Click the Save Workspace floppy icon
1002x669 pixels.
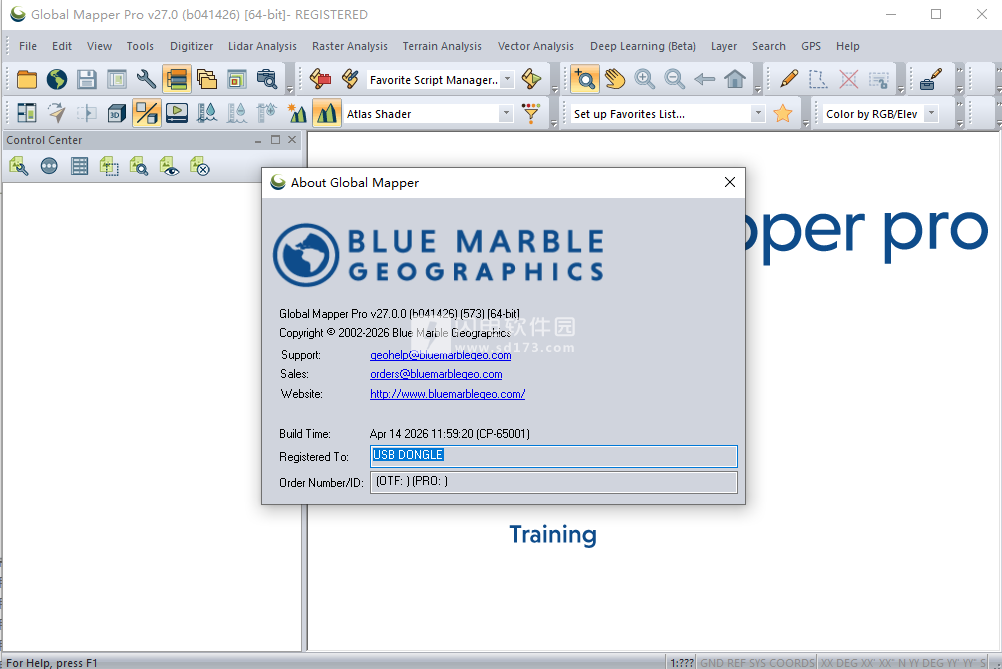[86, 79]
